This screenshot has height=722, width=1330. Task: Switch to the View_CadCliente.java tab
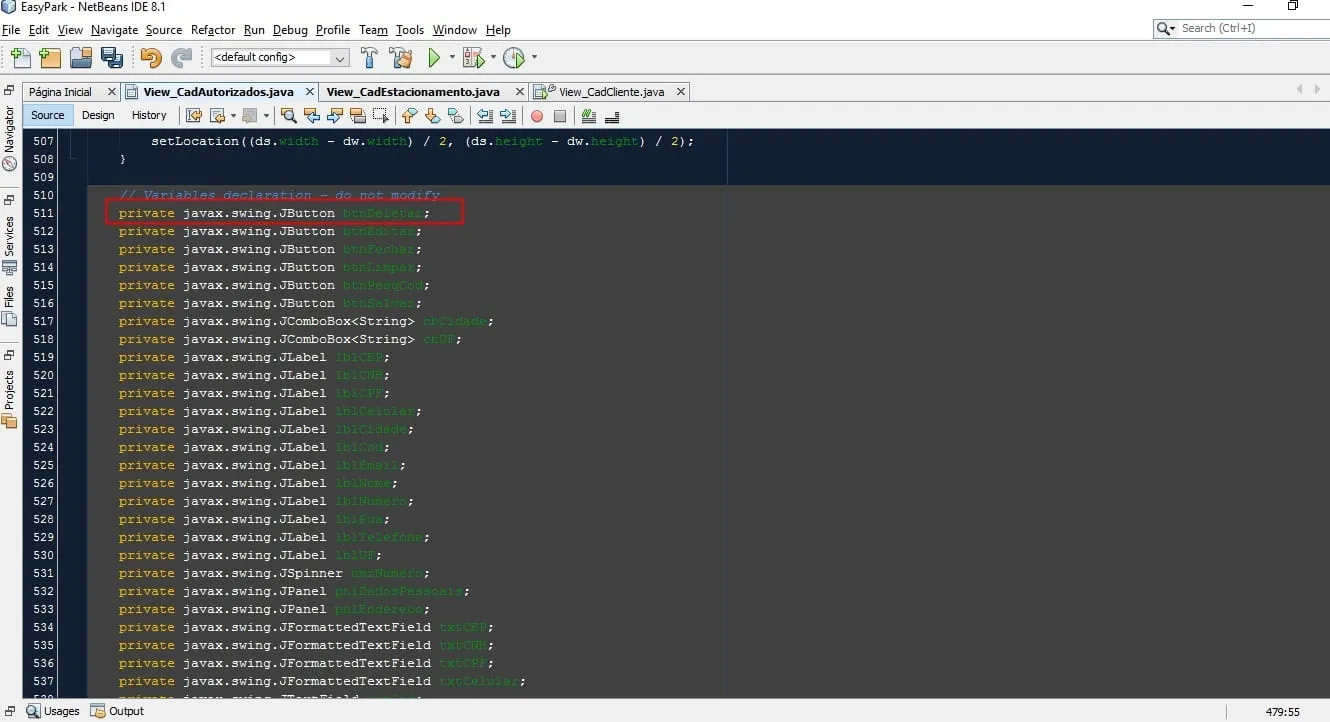coord(611,92)
